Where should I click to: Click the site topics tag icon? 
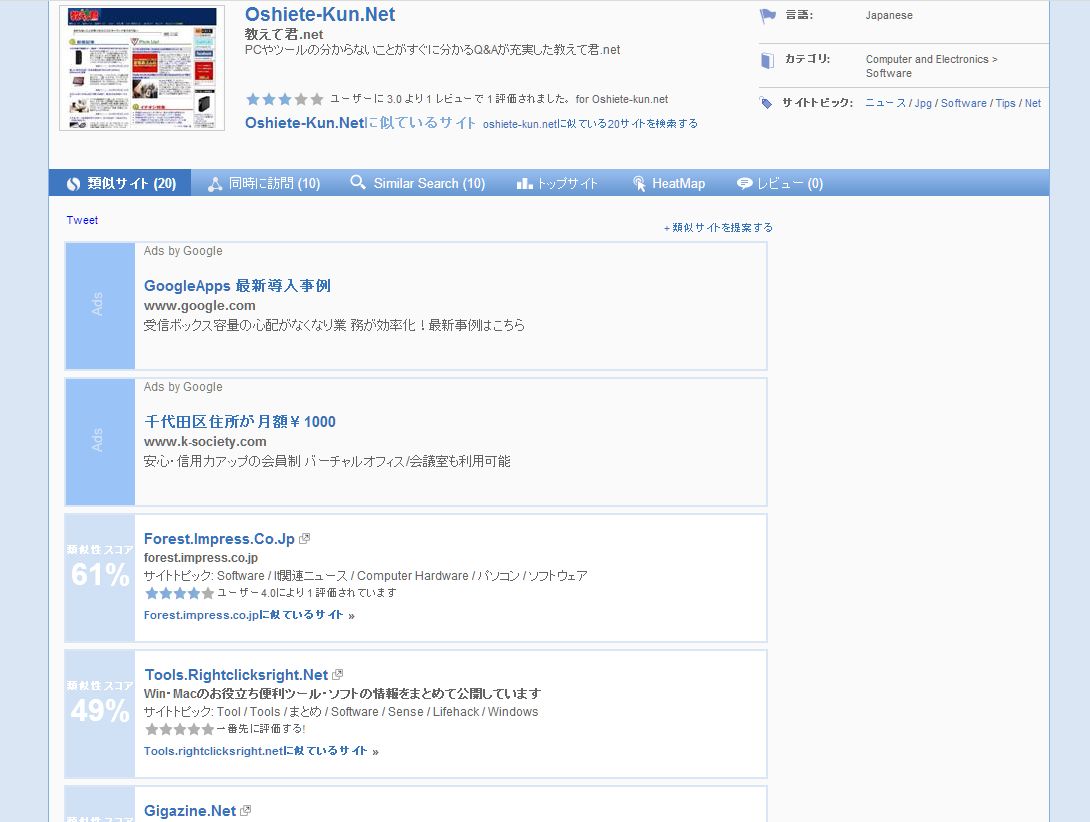766,103
